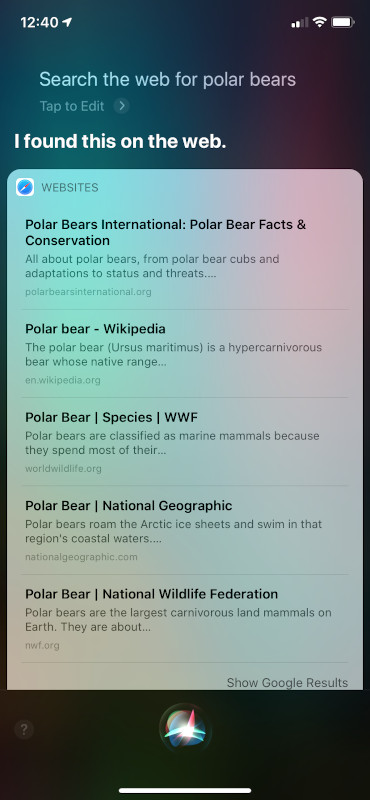Tap the Safari compass icon
370x800 pixels.
click(x=25, y=188)
